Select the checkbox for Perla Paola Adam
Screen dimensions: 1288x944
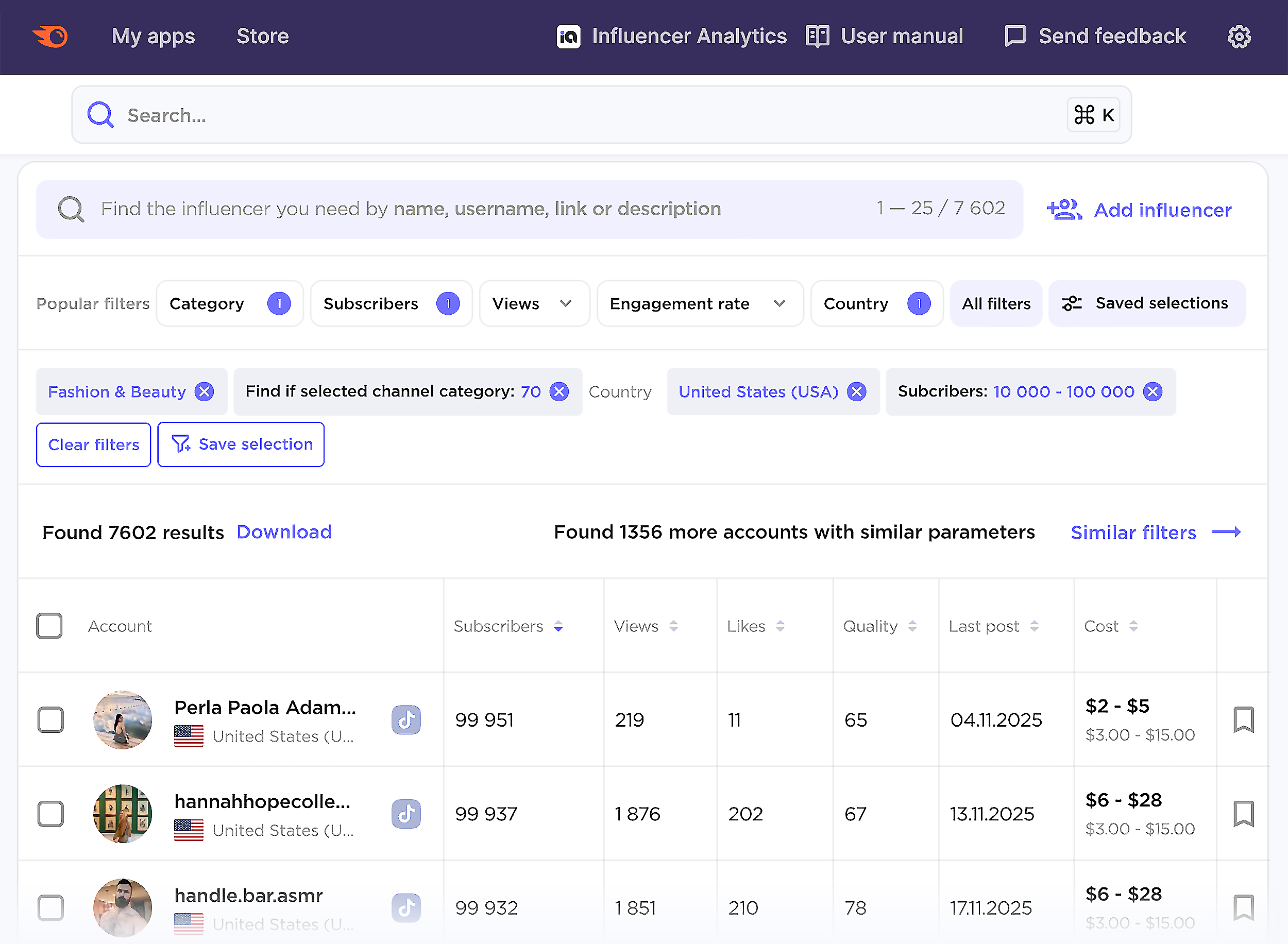[x=51, y=720]
